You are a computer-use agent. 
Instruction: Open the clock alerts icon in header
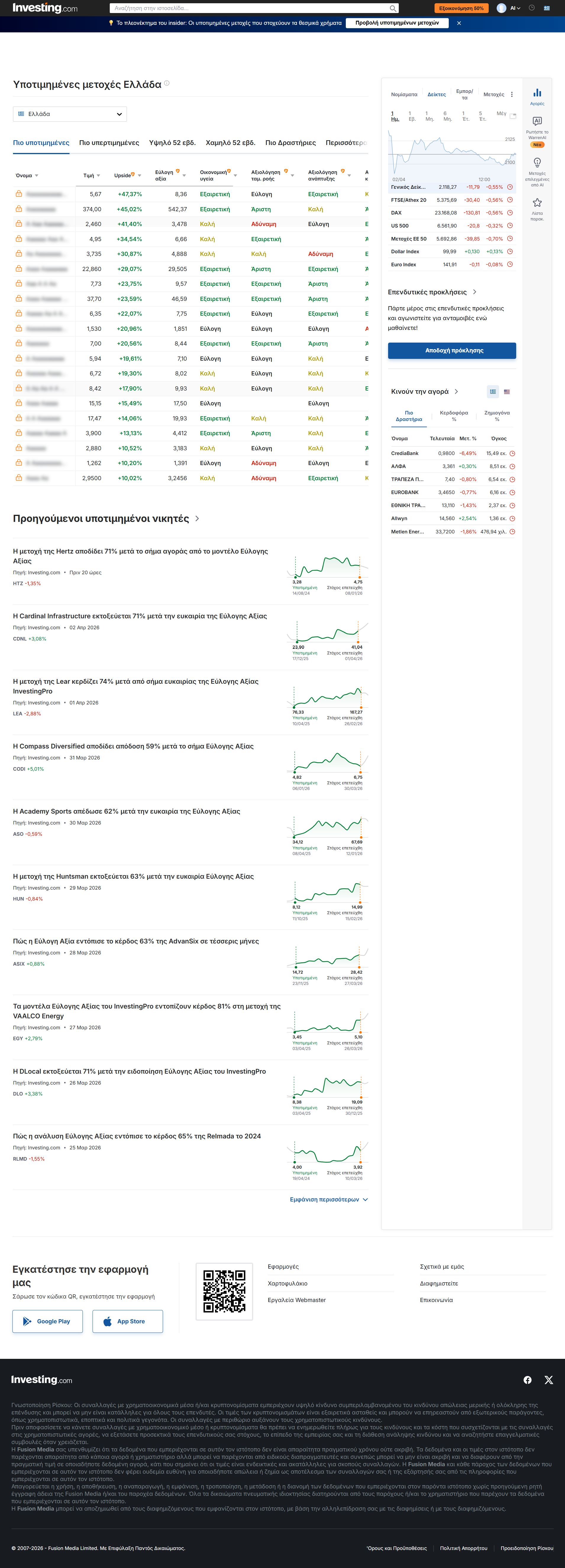(532, 8)
